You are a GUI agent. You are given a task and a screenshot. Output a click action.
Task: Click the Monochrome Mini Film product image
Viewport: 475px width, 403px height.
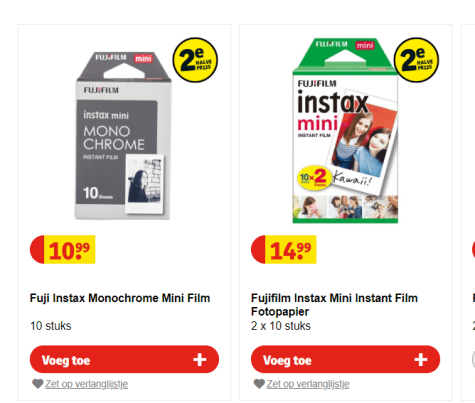pyautogui.click(x=123, y=136)
